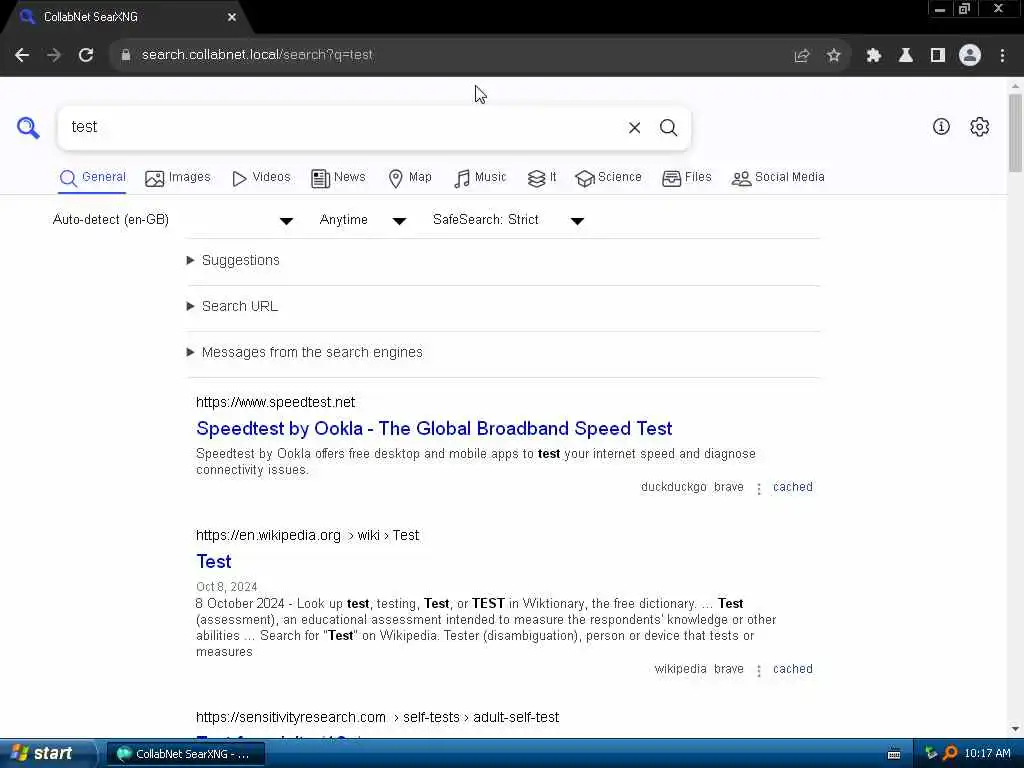Image resolution: width=1024 pixels, height=768 pixels.
Task: Open the options dots for the Wikipedia result
Action: (x=758, y=671)
